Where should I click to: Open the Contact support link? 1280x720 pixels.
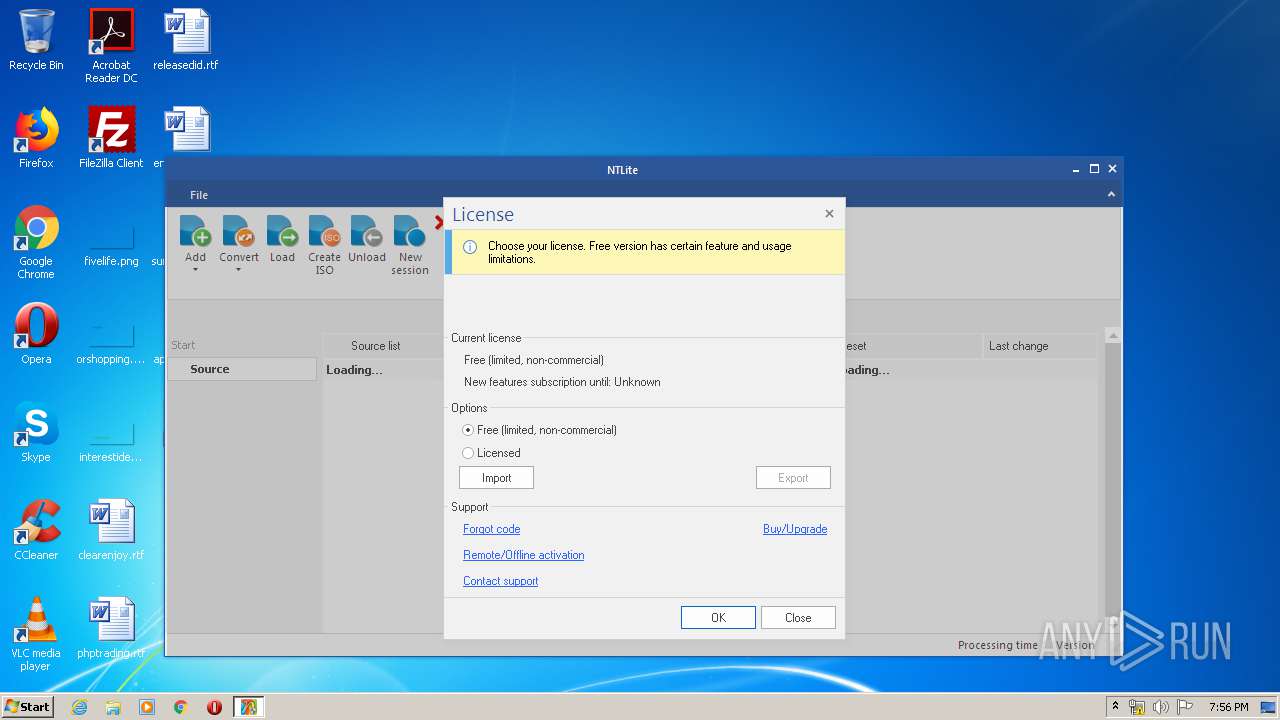[x=500, y=581]
